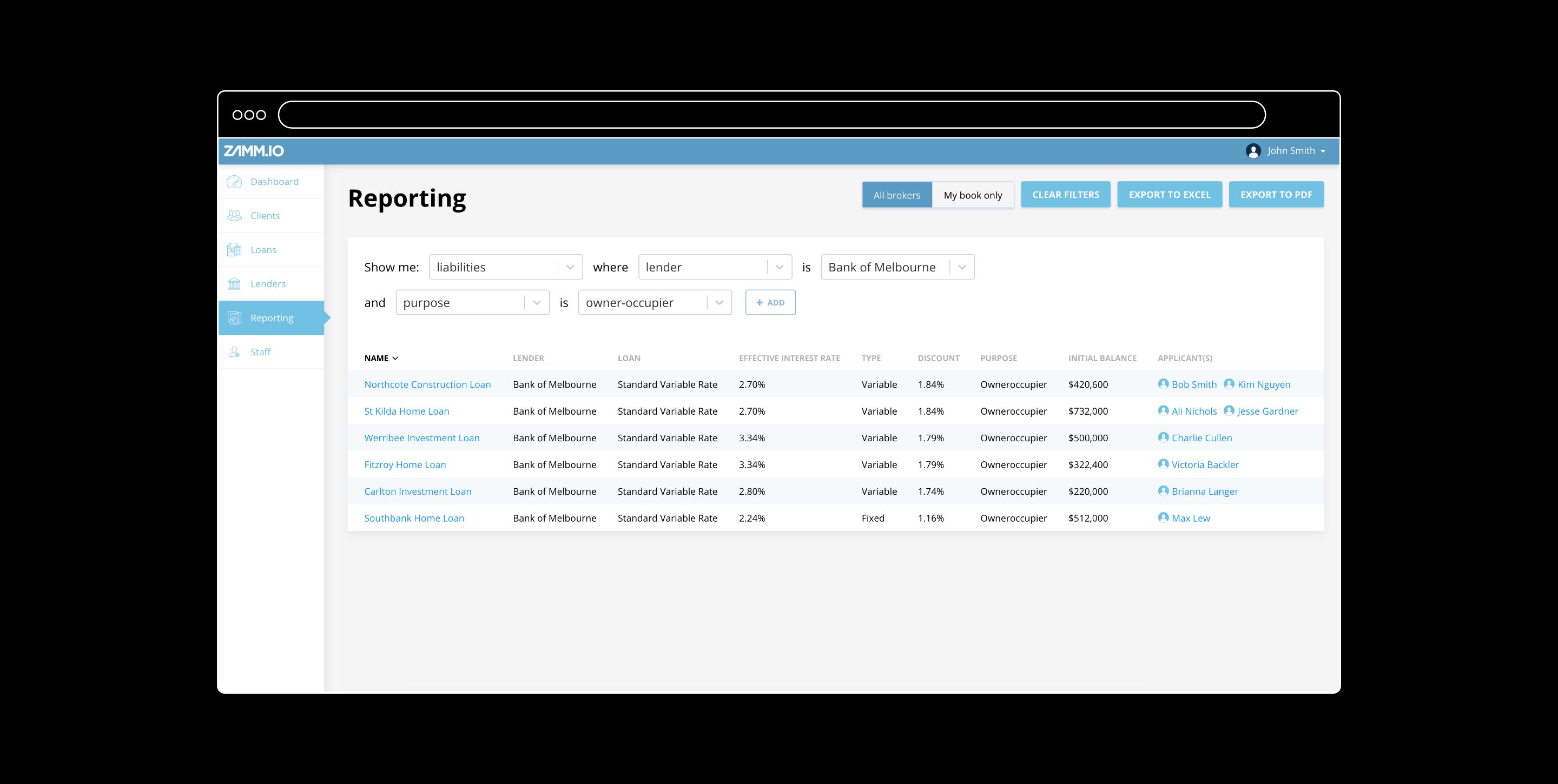Open Werribee Investment Loan link
Viewport: 1558px width, 784px height.
coord(421,437)
